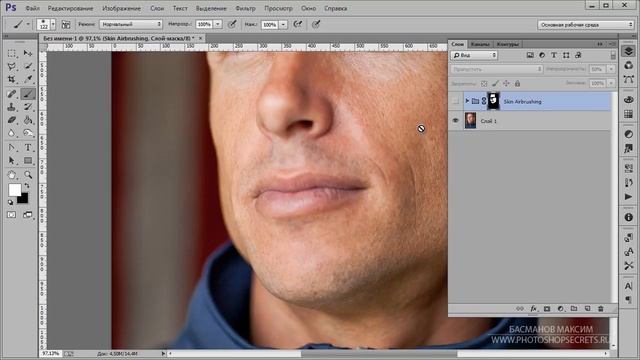Select the Hand tool
This screenshot has width=640, height=360.
11,175
